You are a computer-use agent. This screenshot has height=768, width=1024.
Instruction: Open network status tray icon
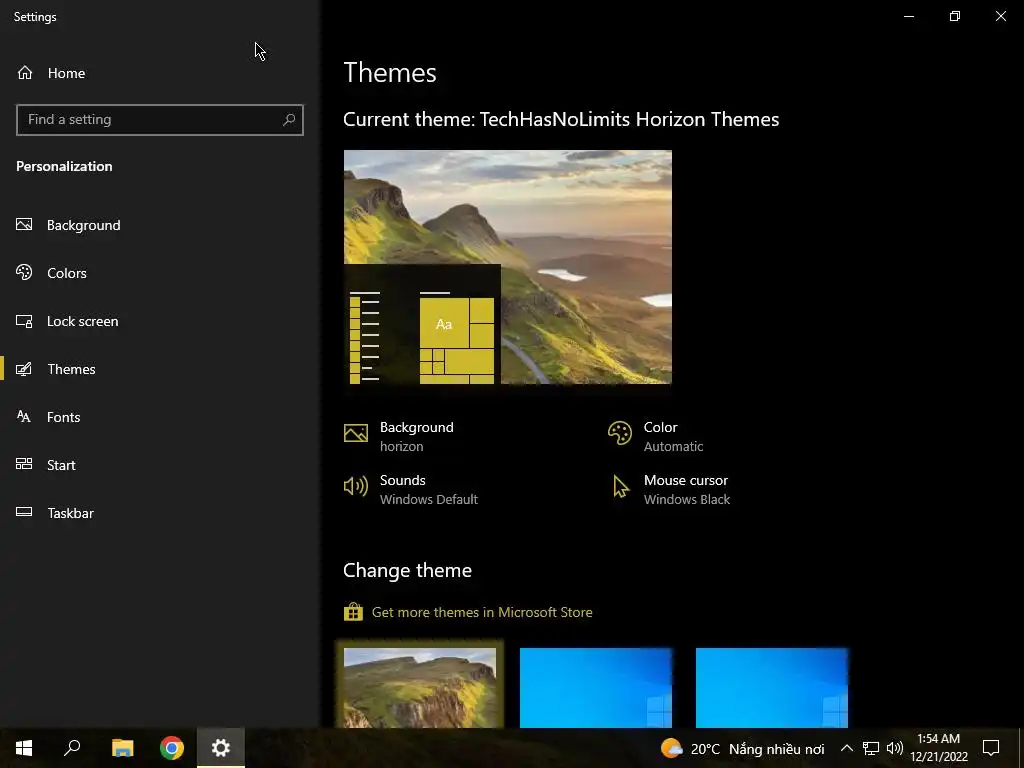(x=871, y=748)
